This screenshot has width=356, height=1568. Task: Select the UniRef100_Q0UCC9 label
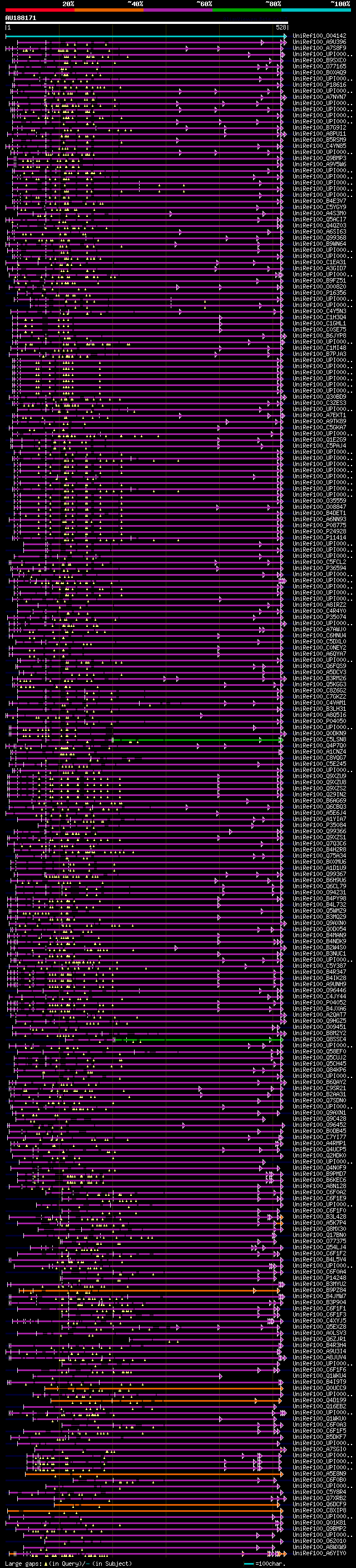pyautogui.click(x=319, y=1388)
